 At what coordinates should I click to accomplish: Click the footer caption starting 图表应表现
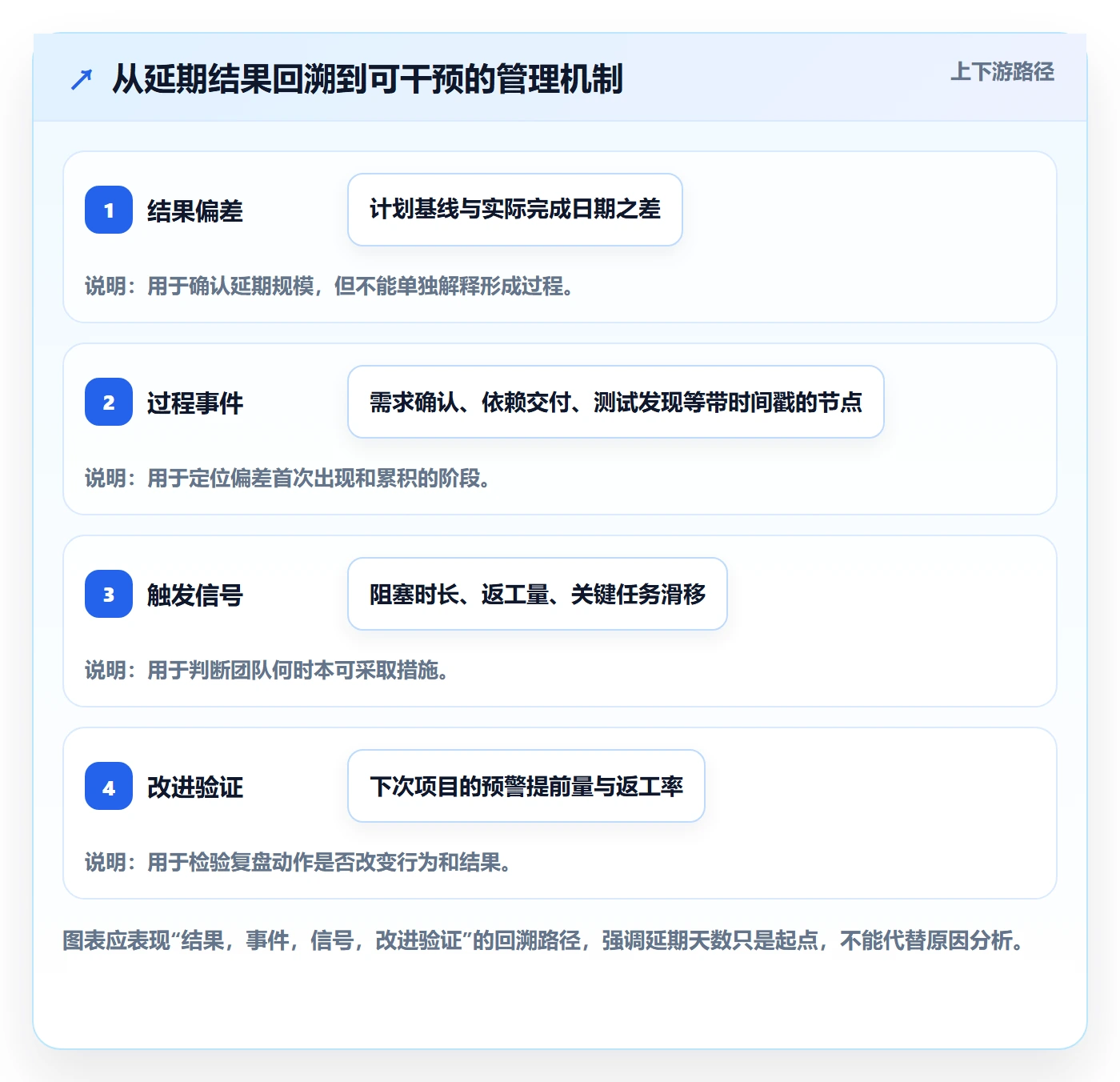pos(544,940)
